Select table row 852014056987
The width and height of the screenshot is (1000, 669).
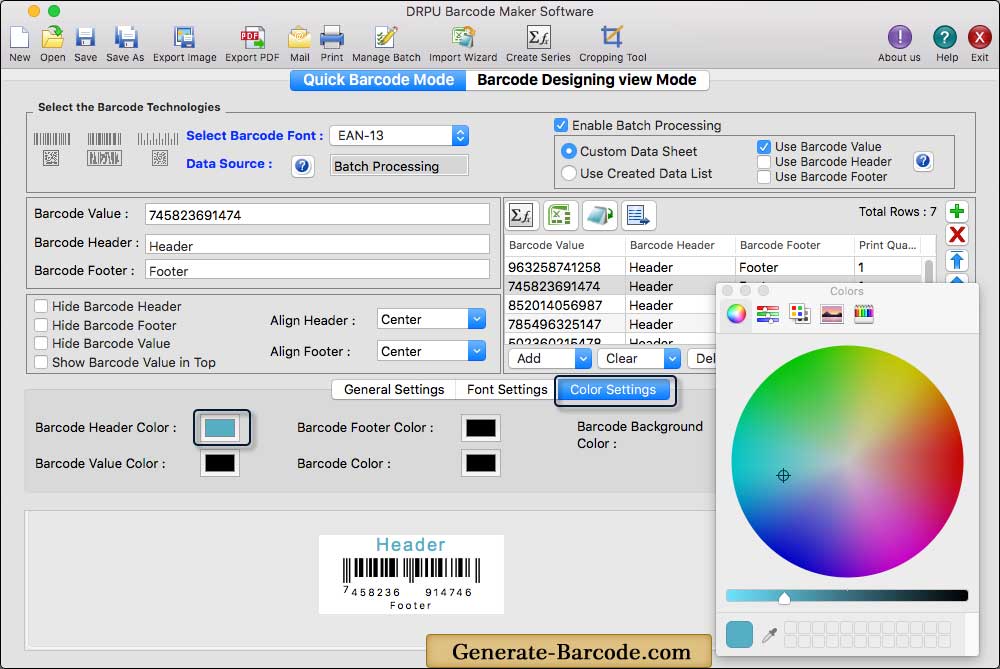pyautogui.click(x=611, y=305)
